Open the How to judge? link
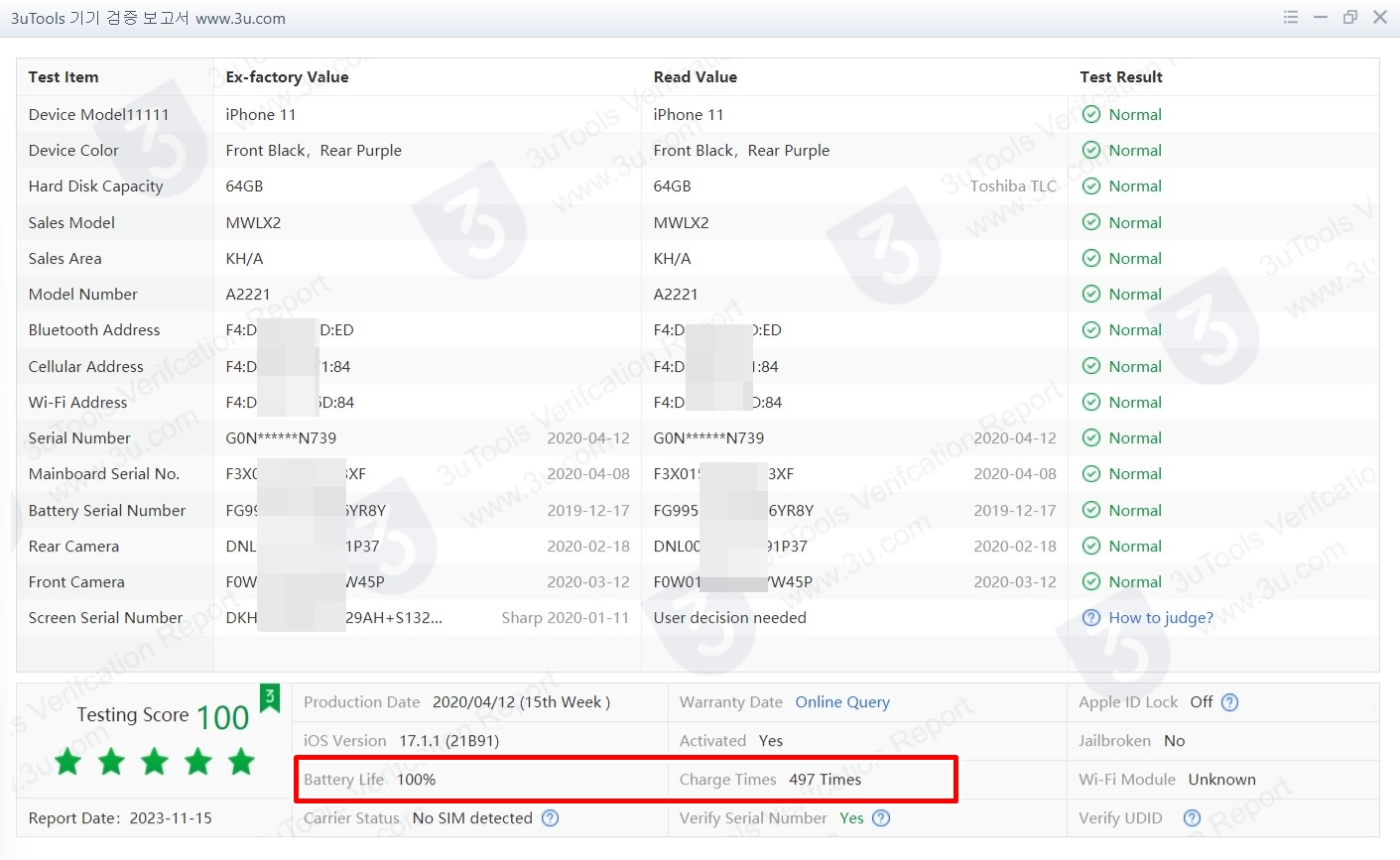This screenshot has height=860, width=1400. [1161, 618]
